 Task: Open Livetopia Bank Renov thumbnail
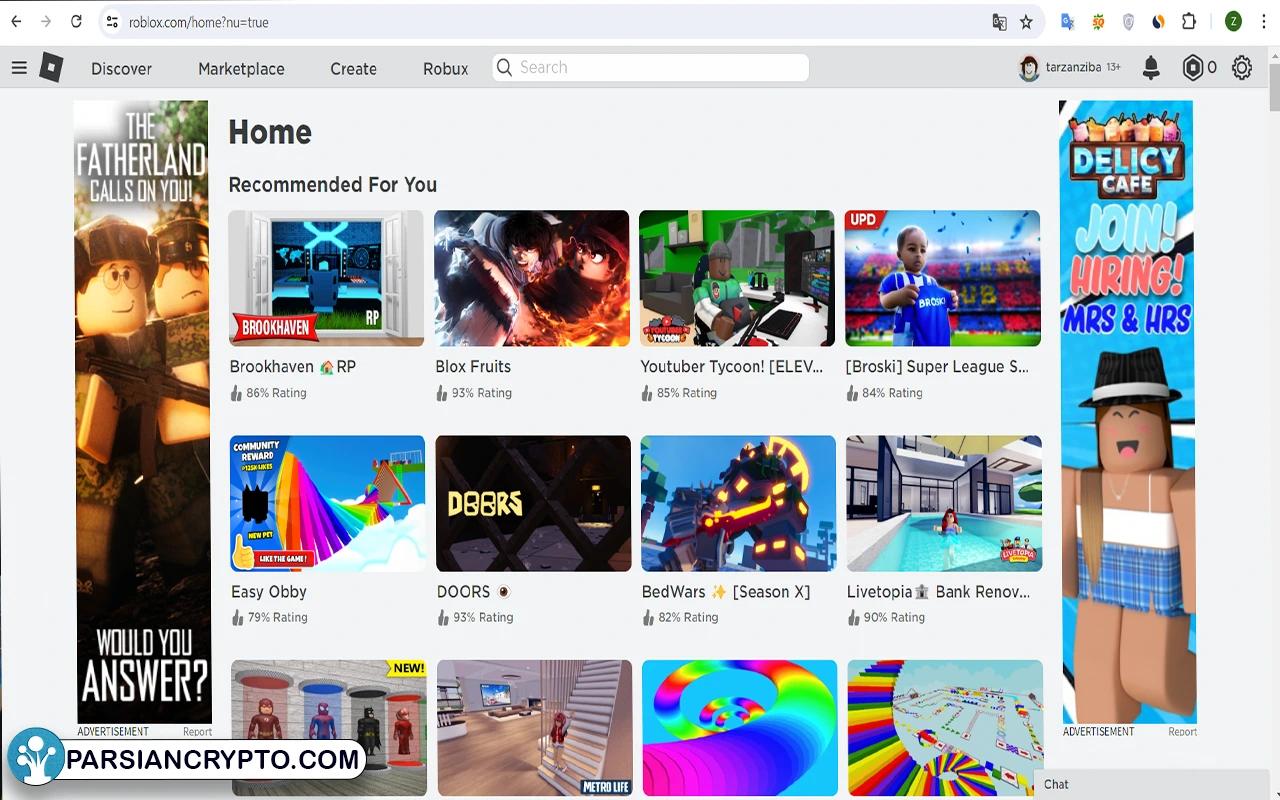click(944, 503)
